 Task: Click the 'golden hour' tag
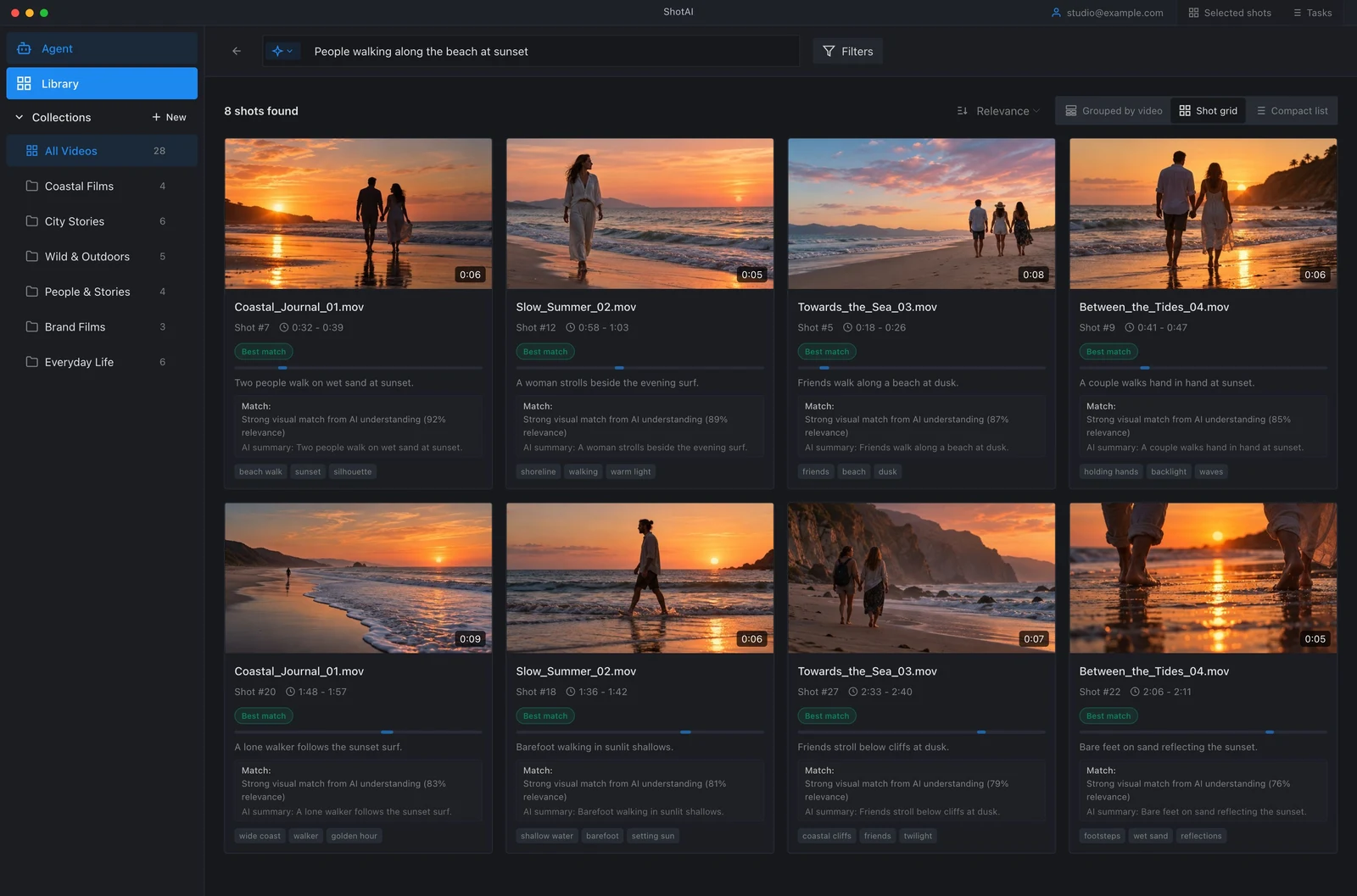tap(355, 836)
